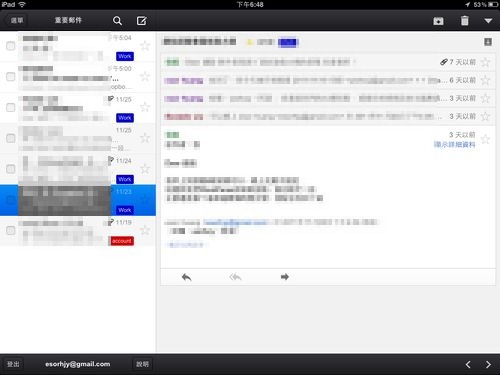
Task: Open the highlighted 11/23 email row
Action: coord(78,200)
